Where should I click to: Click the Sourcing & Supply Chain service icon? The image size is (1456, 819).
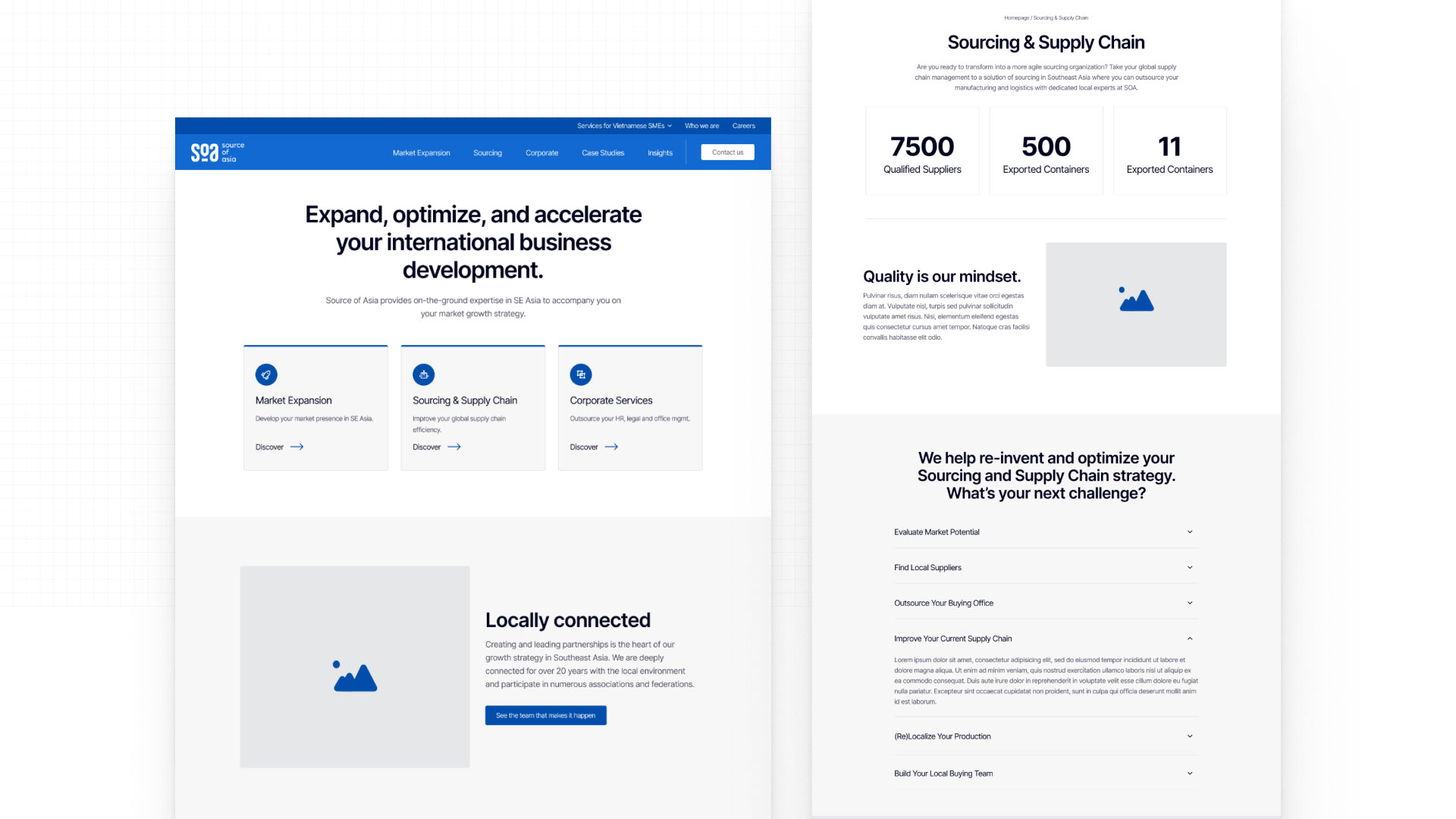(424, 374)
